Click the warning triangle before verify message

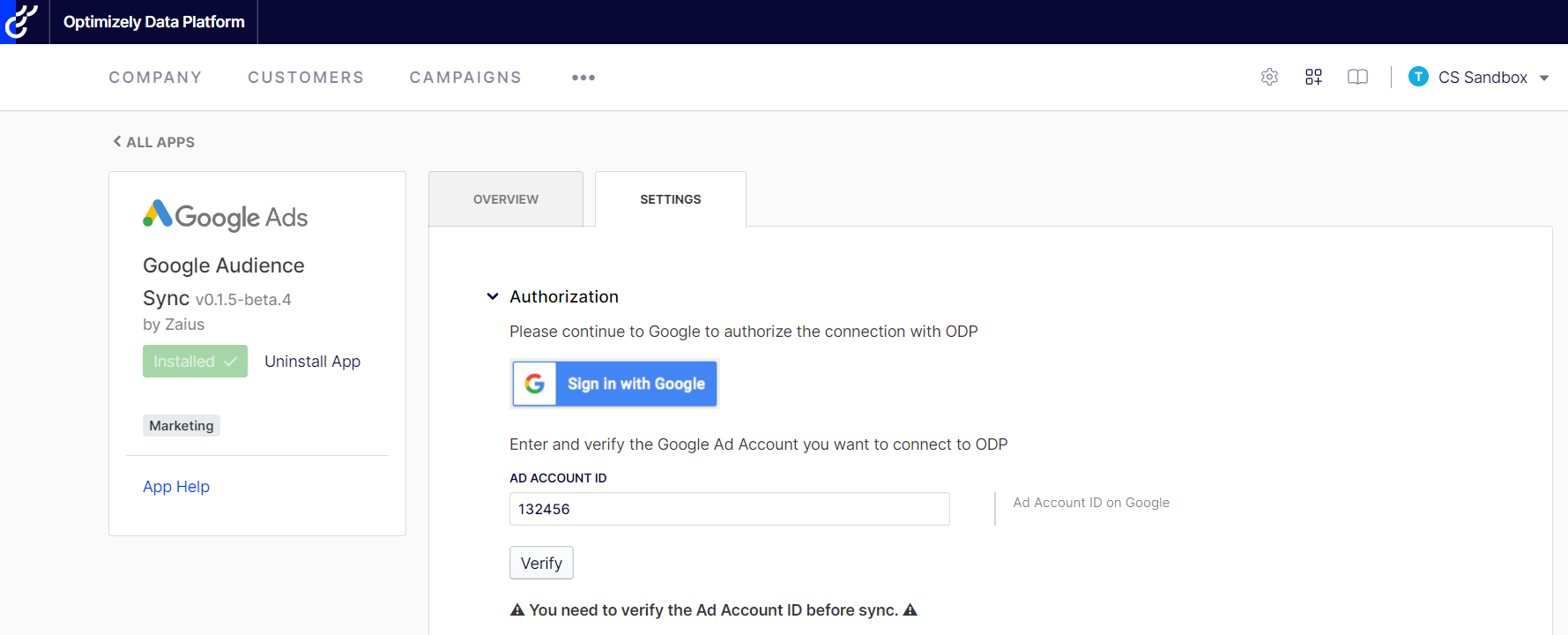coord(517,610)
